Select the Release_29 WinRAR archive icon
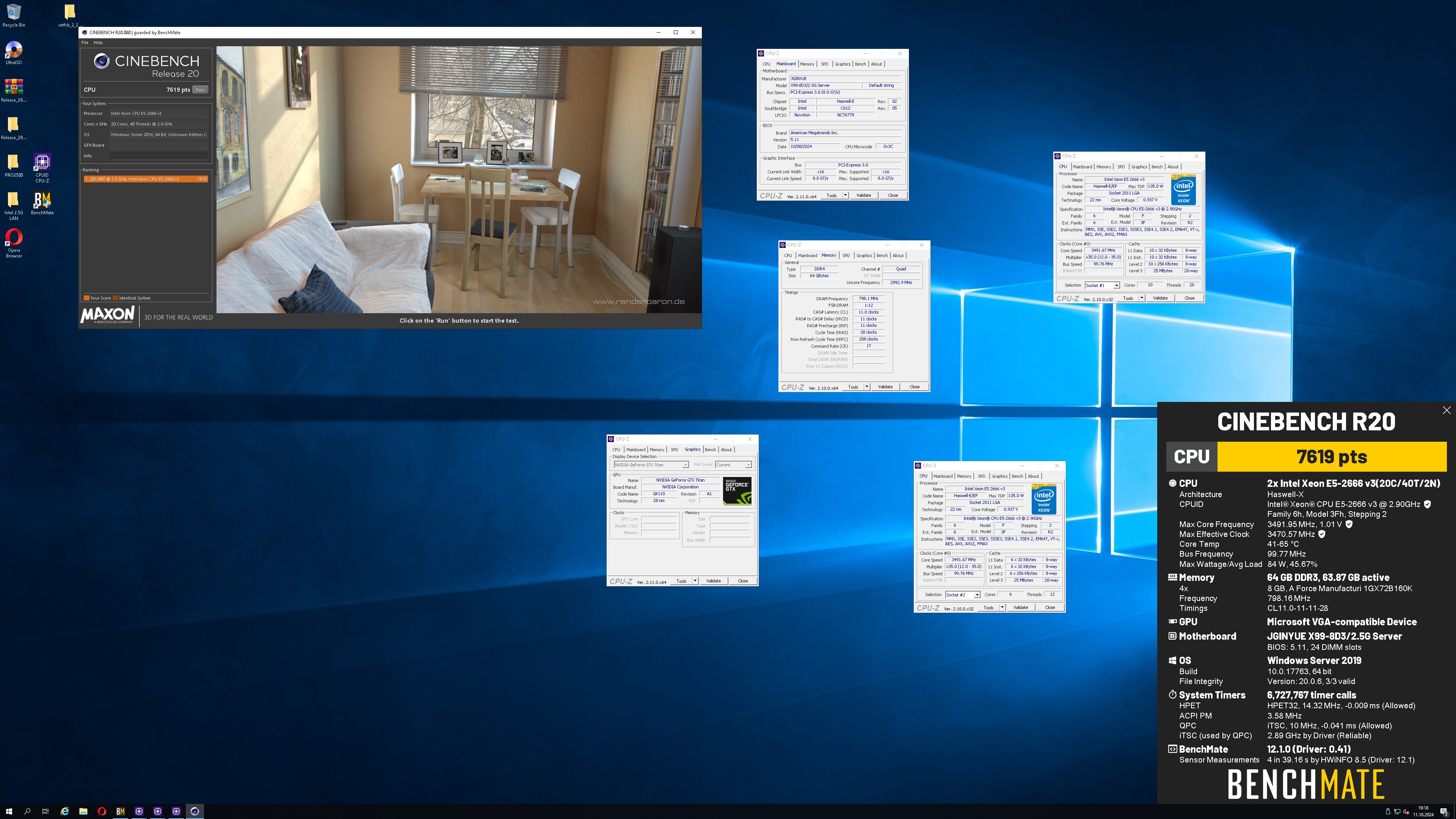Screen dimensions: 1456x819 click(x=14, y=91)
